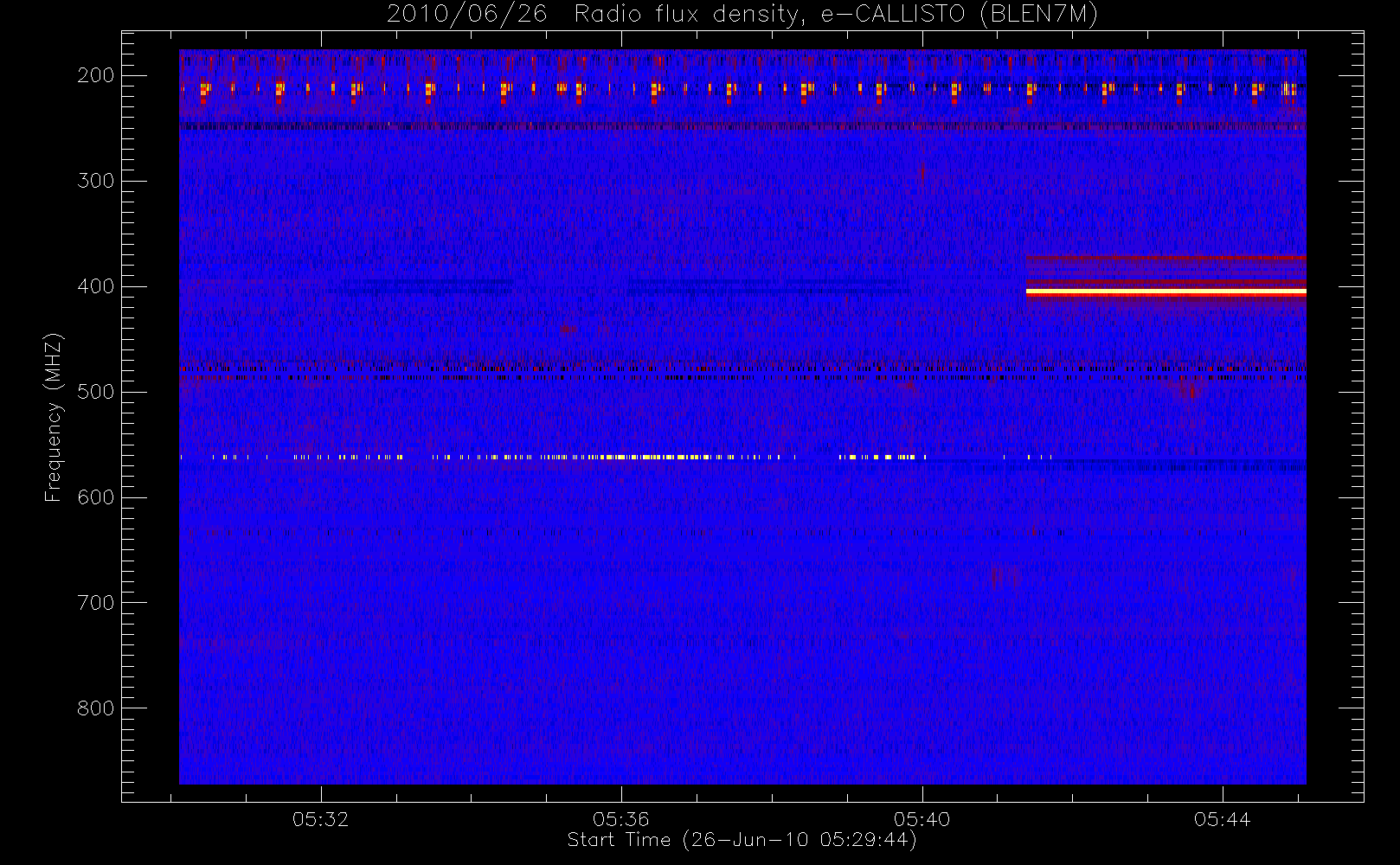Image resolution: width=1400 pixels, height=865 pixels.
Task: Click the 700 frequency tick label
Action: [x=95, y=603]
